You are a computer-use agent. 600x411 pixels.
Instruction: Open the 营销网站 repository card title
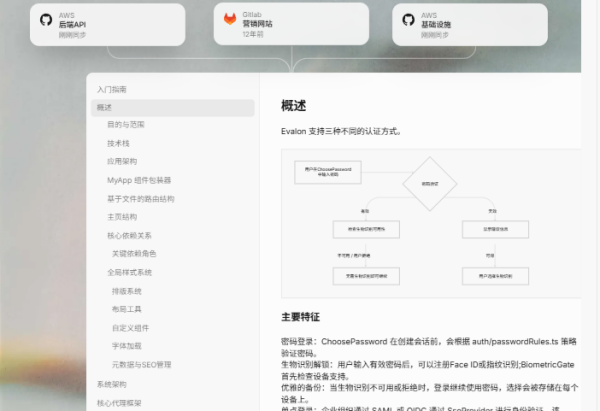[257, 24]
